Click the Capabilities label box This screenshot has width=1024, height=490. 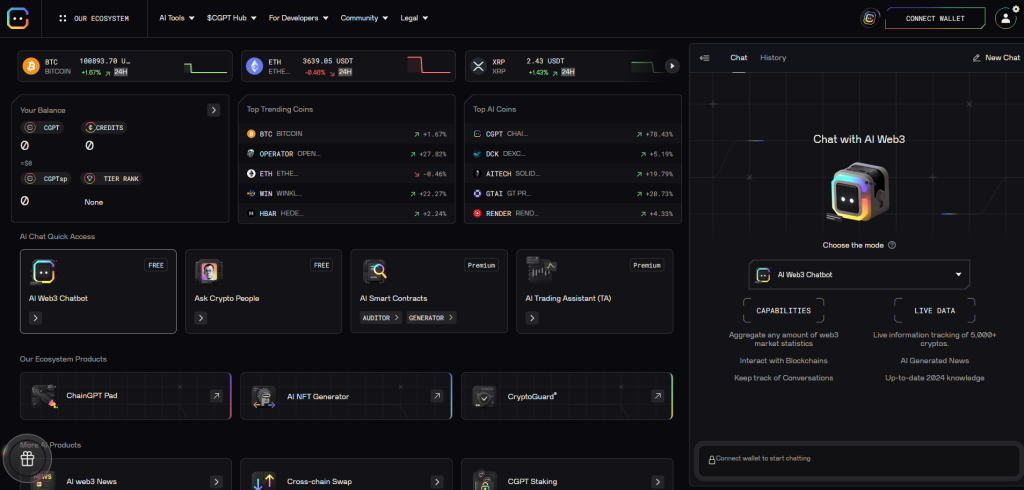[784, 311]
